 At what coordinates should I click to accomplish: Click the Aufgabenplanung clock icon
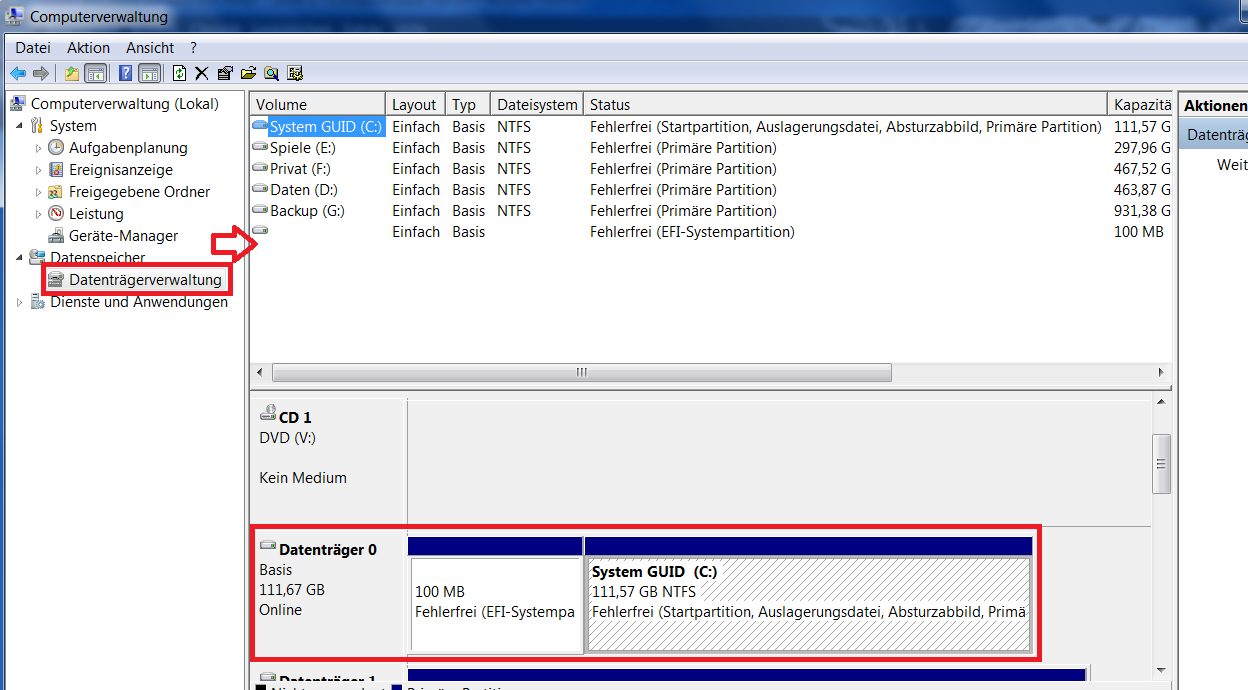[x=56, y=148]
